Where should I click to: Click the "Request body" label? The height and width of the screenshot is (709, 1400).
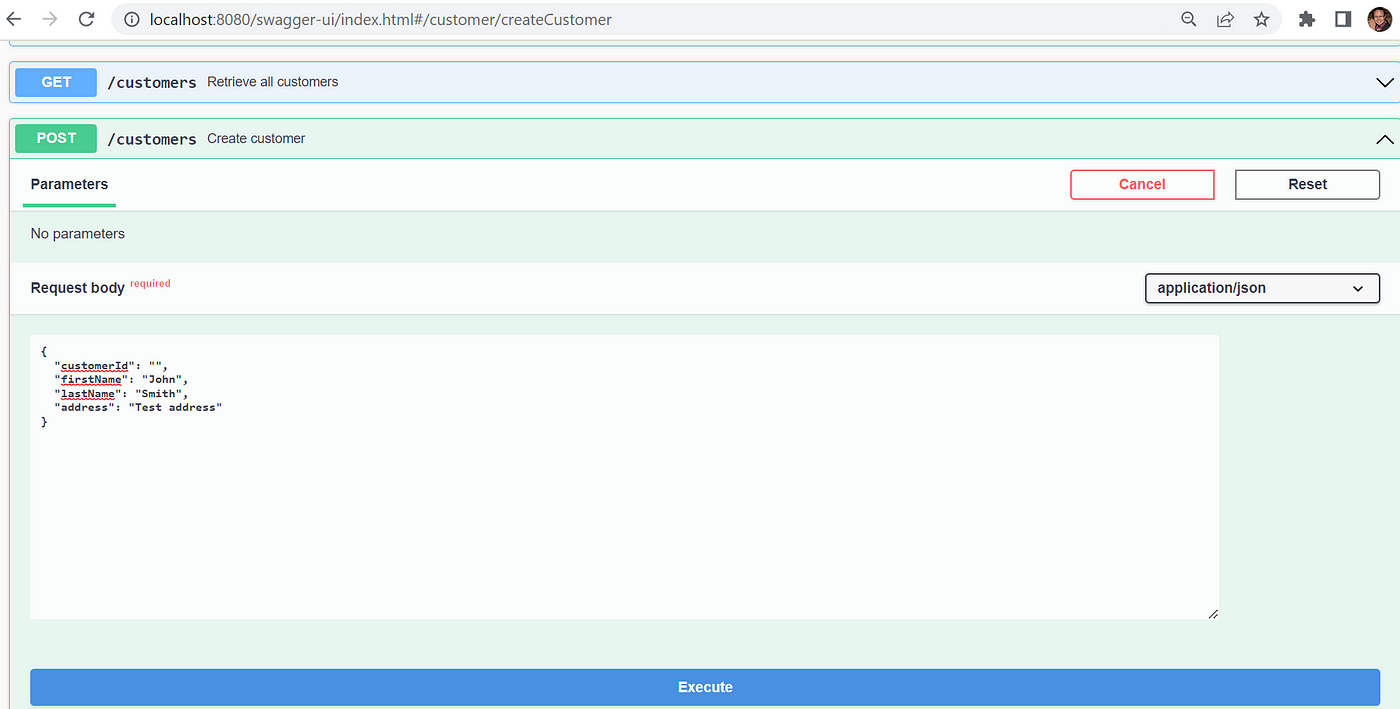pos(78,287)
